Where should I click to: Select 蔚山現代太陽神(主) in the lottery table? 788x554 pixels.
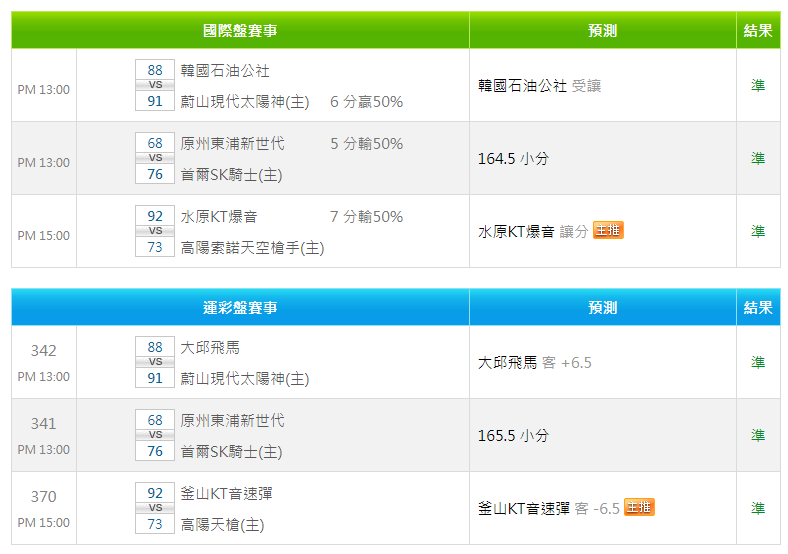245,379
